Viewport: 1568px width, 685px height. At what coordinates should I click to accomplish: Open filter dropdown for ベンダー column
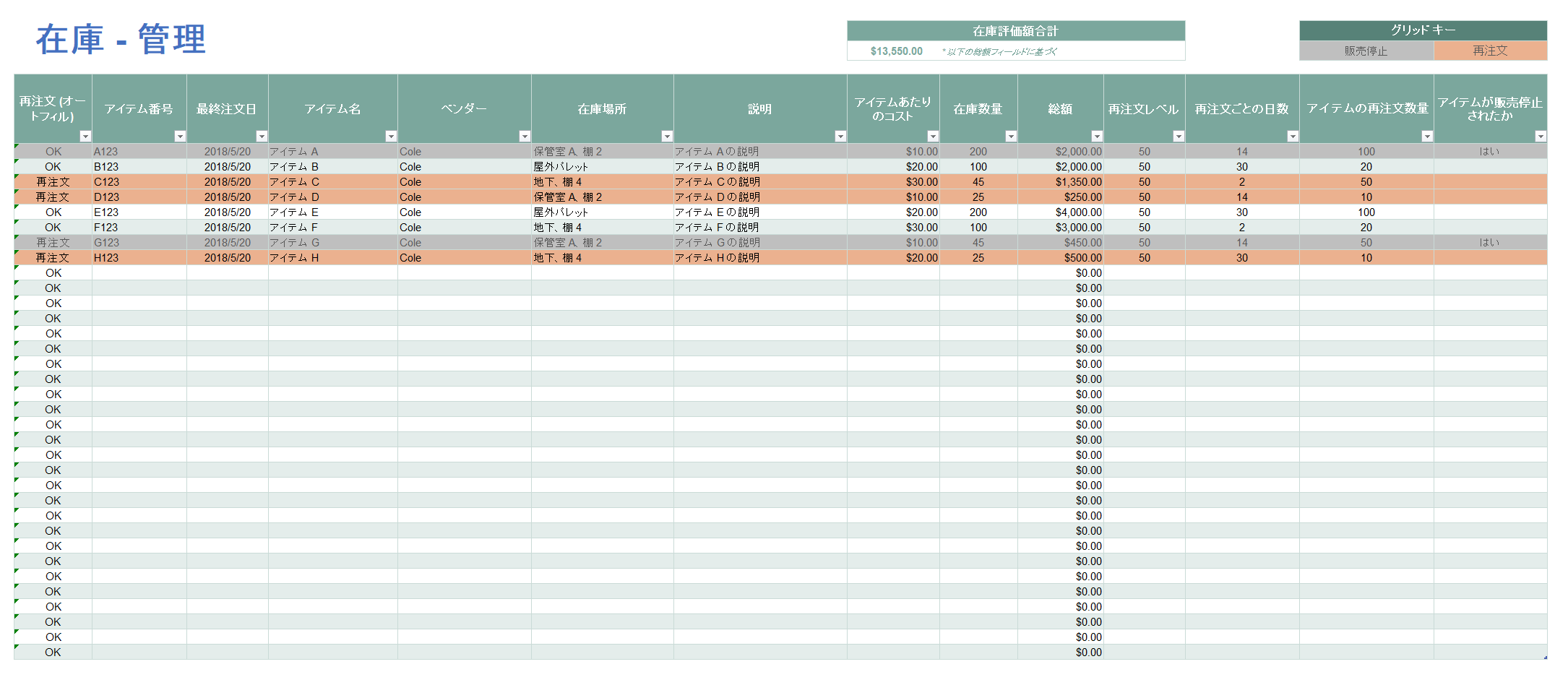pyautogui.click(x=525, y=137)
